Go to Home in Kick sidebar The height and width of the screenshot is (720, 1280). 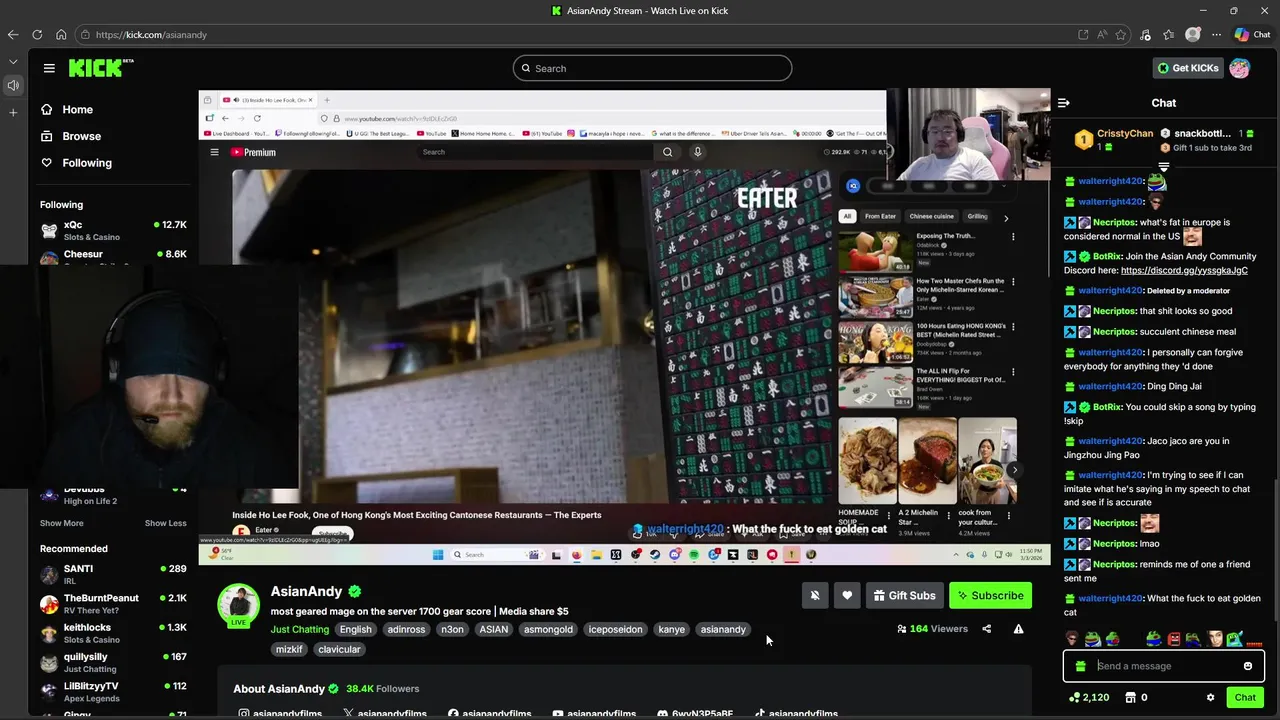click(67, 110)
